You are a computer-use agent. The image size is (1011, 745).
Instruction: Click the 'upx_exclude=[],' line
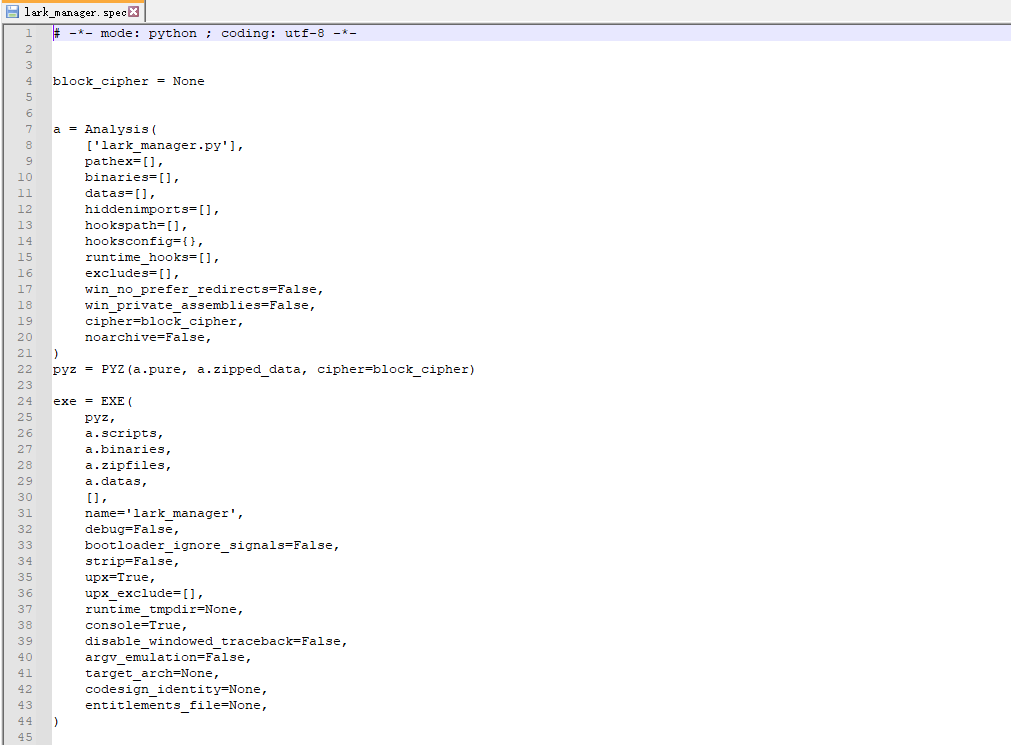click(144, 593)
